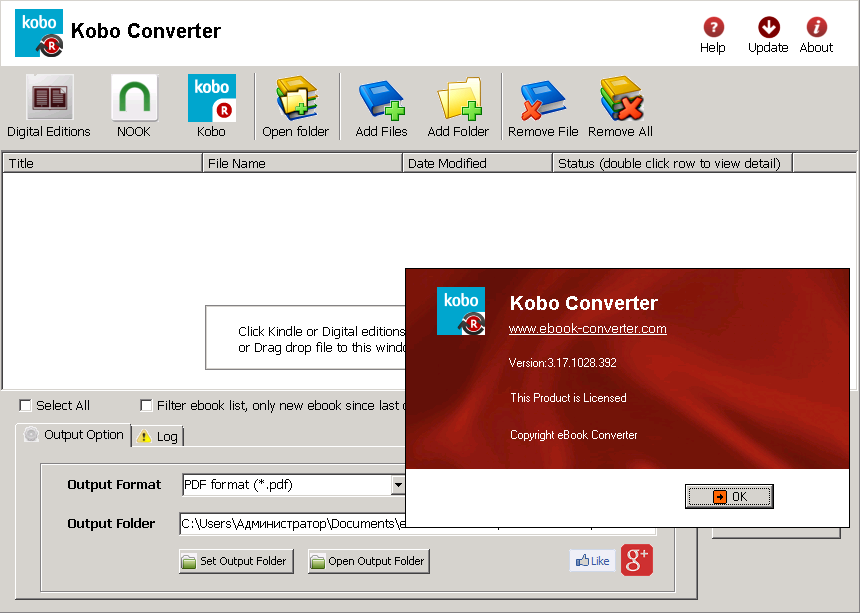Click Open Output Folder button
The width and height of the screenshot is (860, 613).
tap(369, 561)
